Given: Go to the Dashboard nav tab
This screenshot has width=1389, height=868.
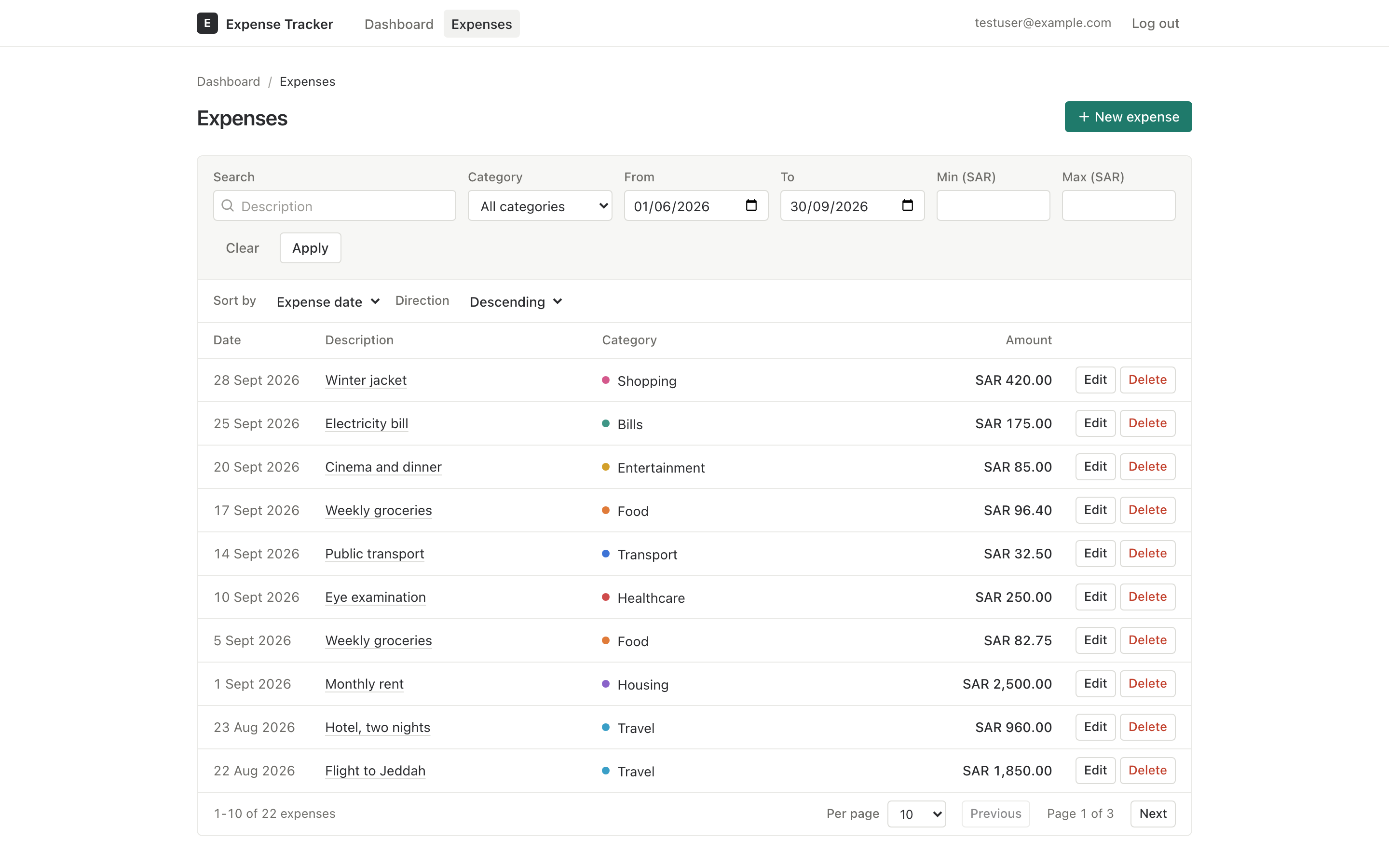Looking at the screenshot, I should pos(399,24).
